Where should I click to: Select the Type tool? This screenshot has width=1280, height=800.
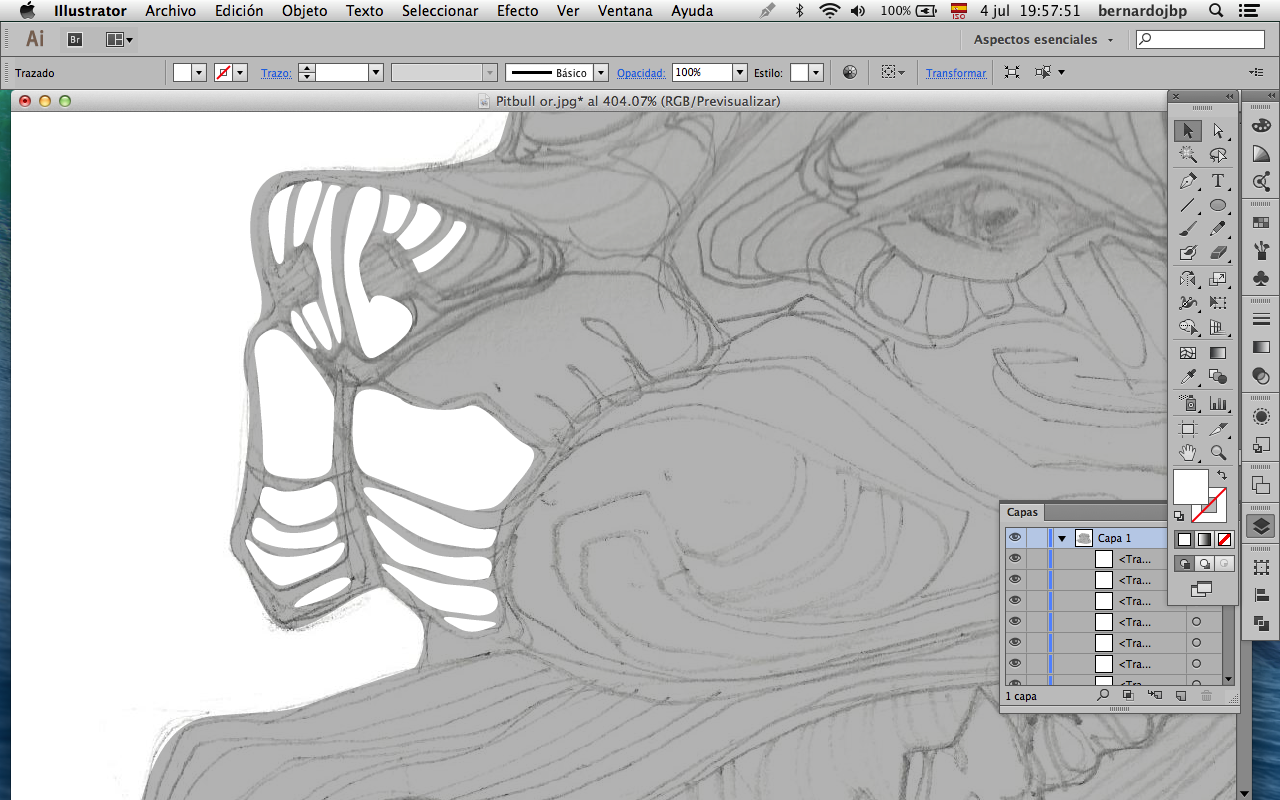[x=1218, y=181]
